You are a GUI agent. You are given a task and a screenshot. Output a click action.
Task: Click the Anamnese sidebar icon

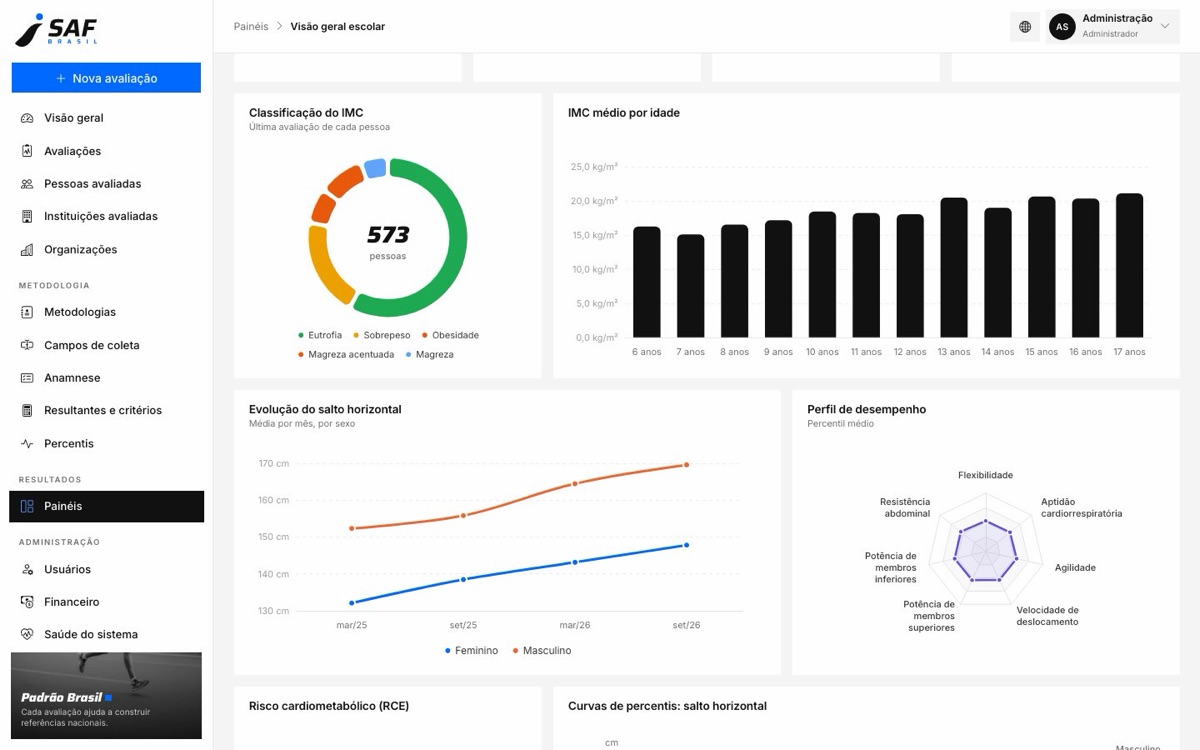27,378
